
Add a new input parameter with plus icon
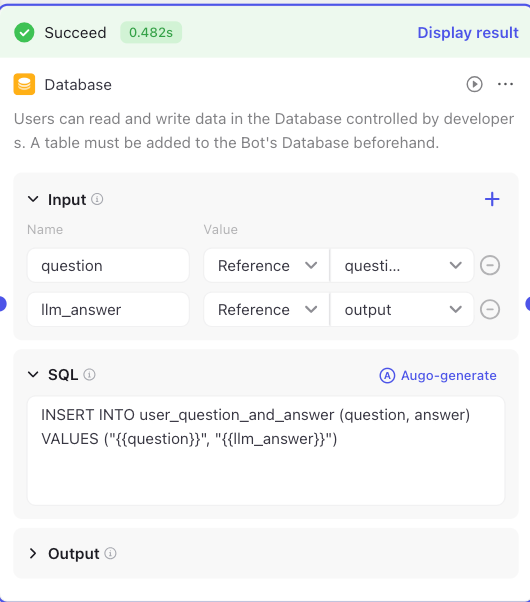(492, 199)
